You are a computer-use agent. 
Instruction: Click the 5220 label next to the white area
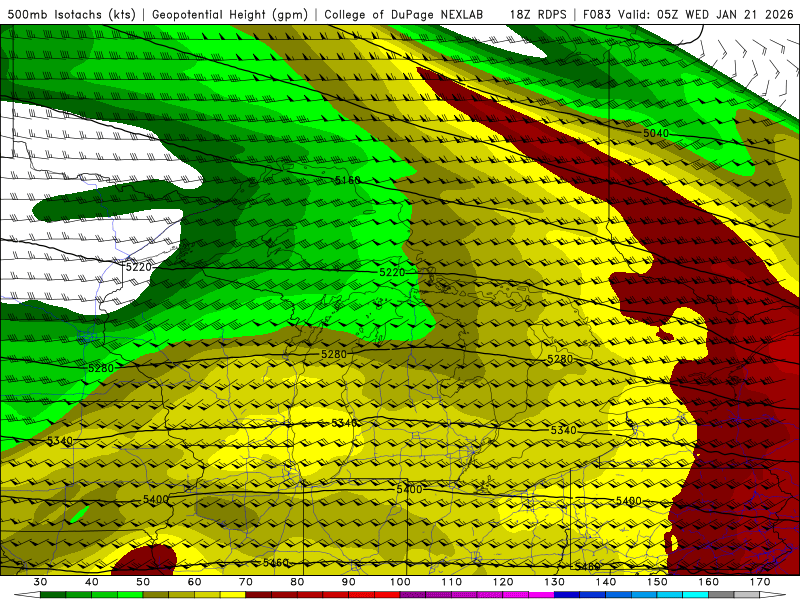pos(139,267)
